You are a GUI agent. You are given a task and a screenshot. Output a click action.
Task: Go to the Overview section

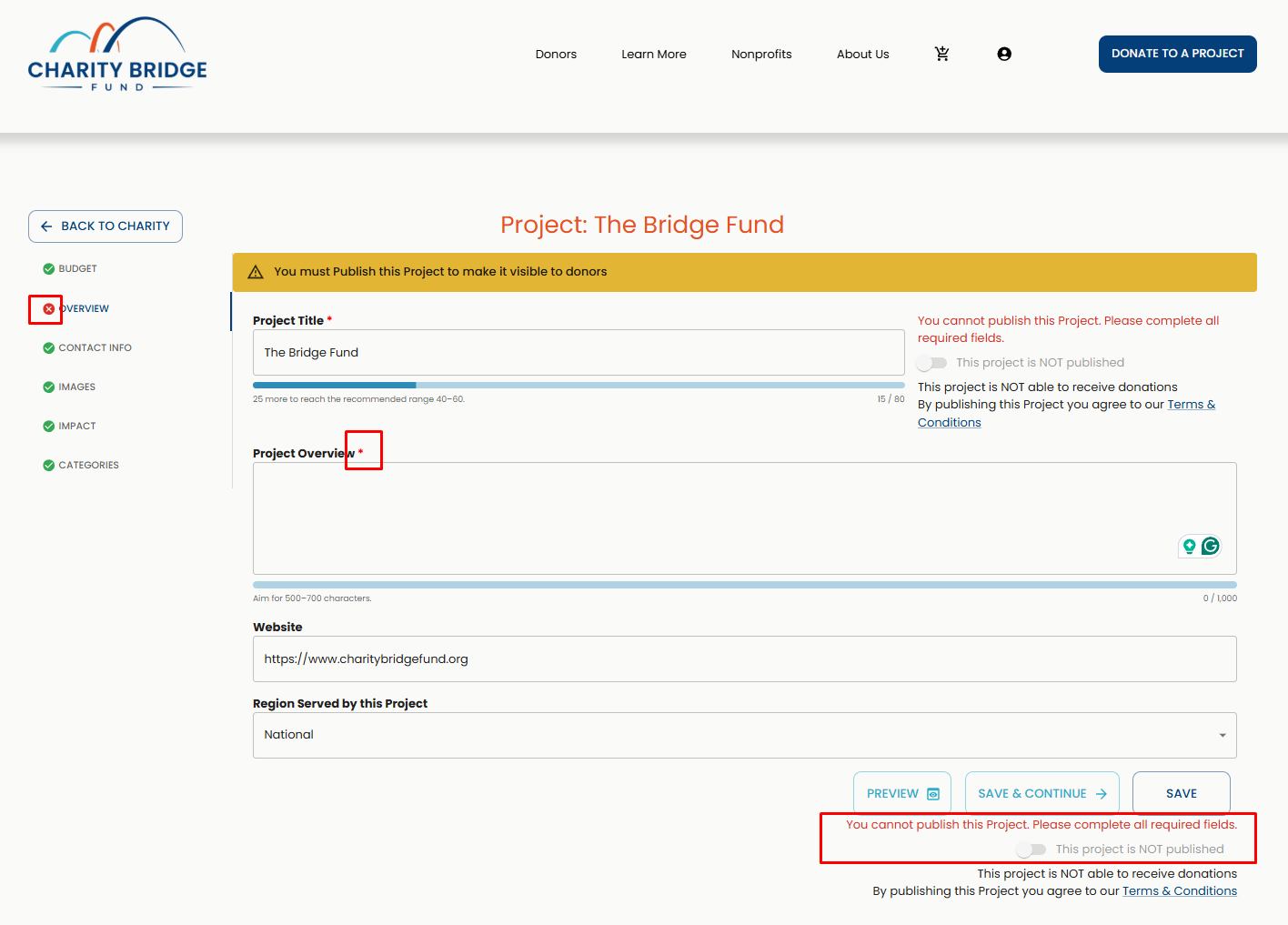pos(84,308)
